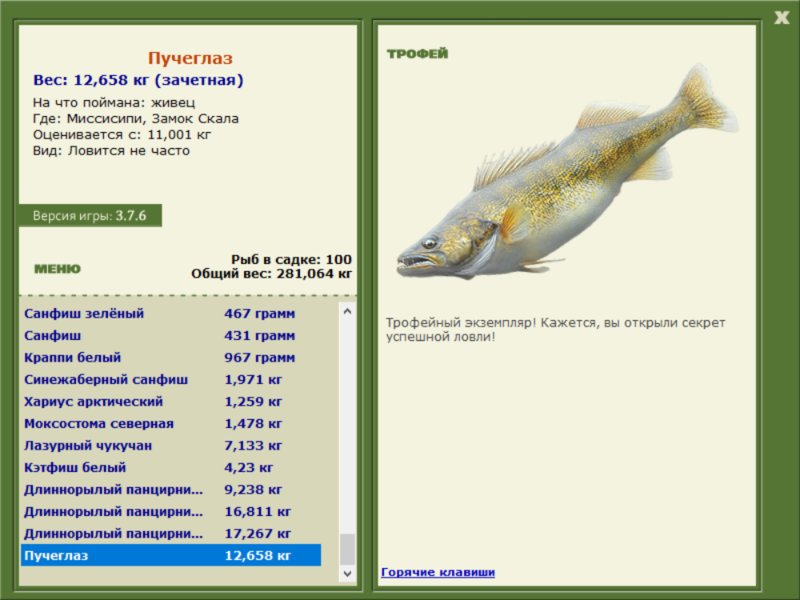Click the Оценивается с: 11,001 кг line
The image size is (800, 600).
pyautogui.click(x=122, y=135)
